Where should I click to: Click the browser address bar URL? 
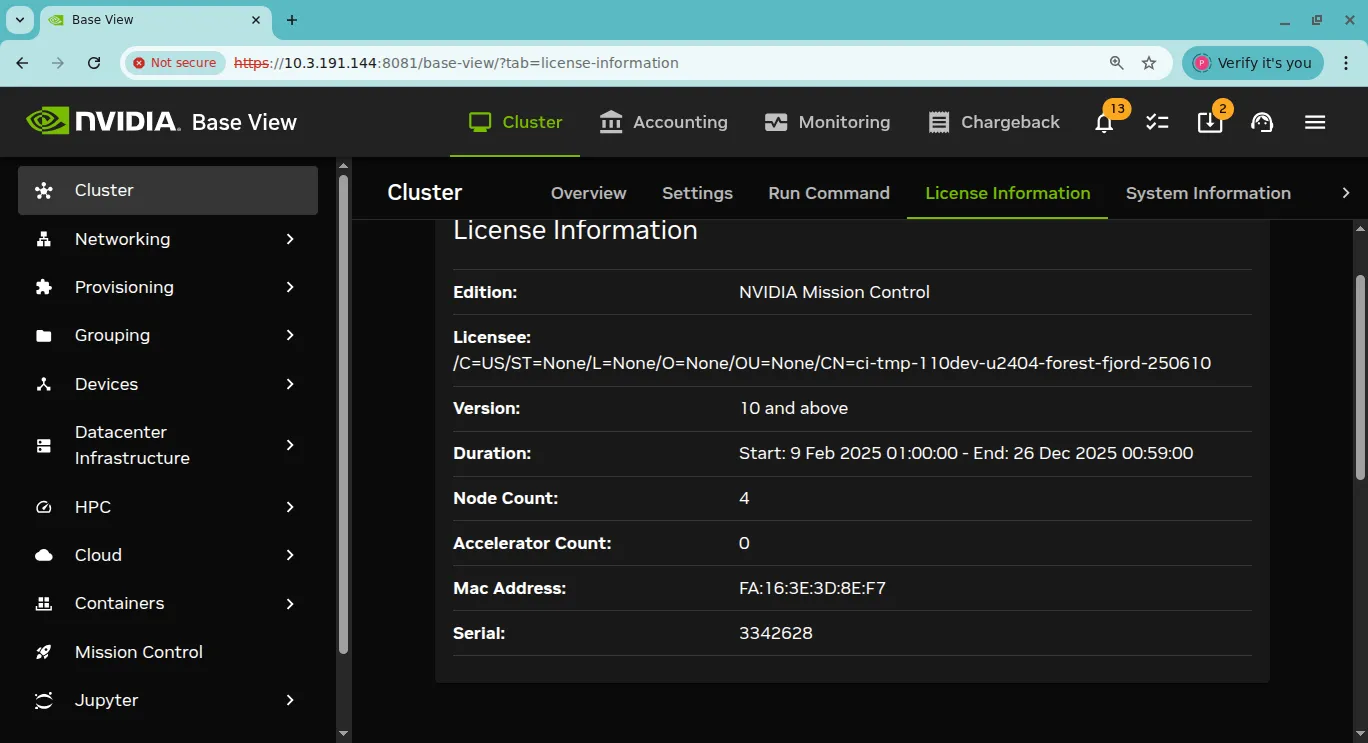[456, 62]
